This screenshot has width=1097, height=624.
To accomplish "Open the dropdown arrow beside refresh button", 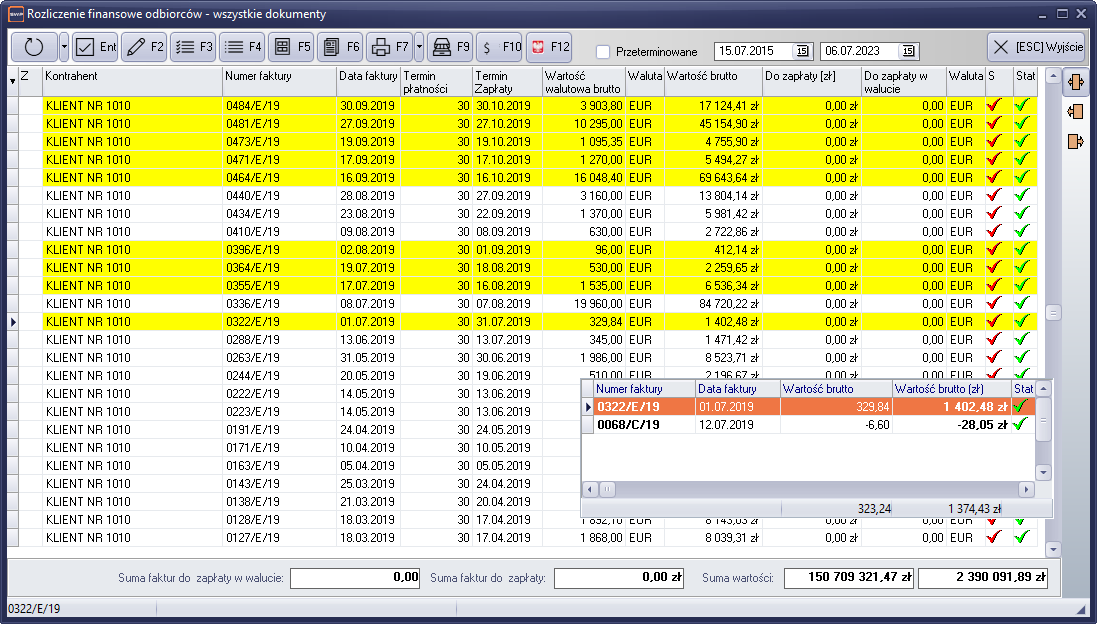I will (x=64, y=47).
